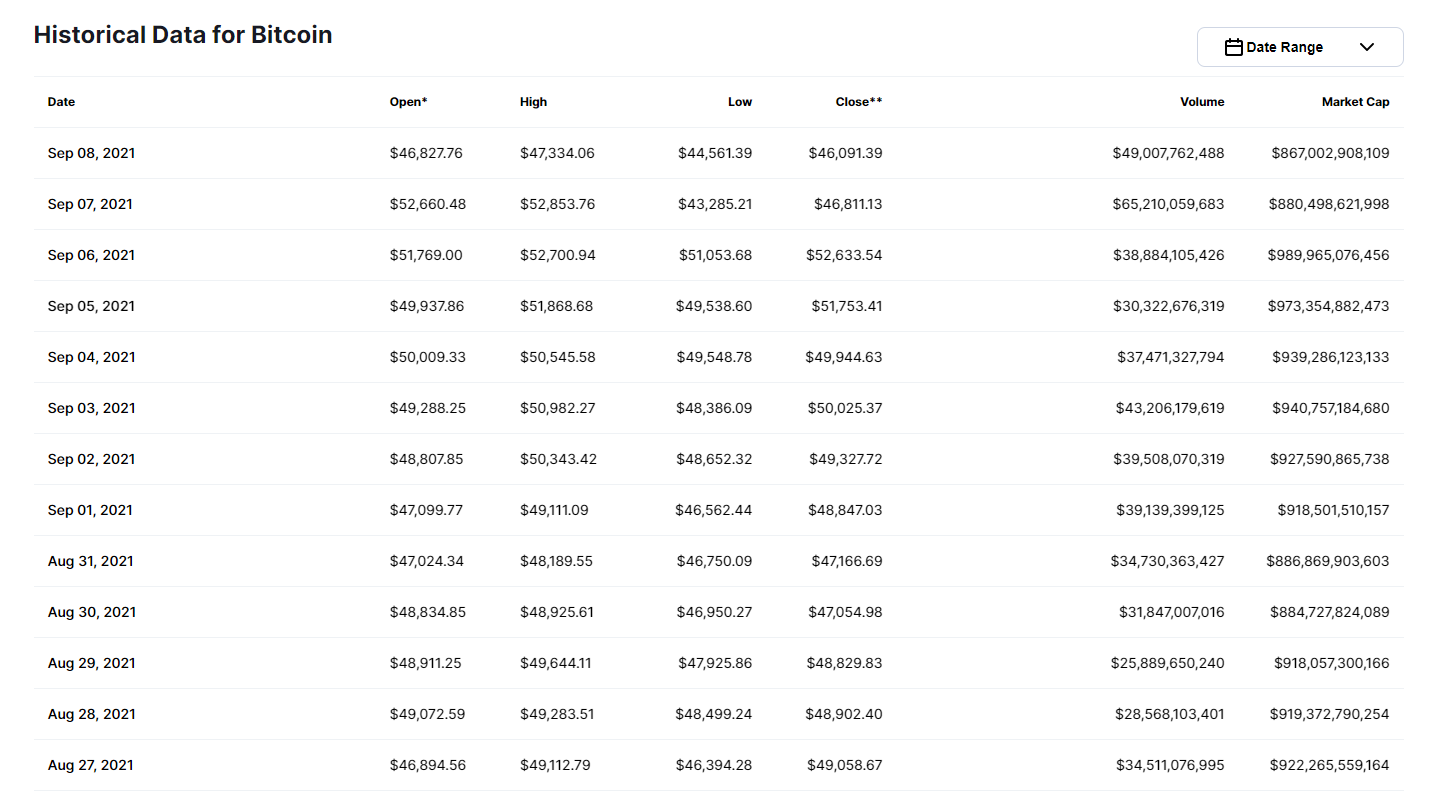Viewport: 1443px width, 799px height.
Task: Select the Sep 04, 2021 date cell
Action: coord(91,357)
